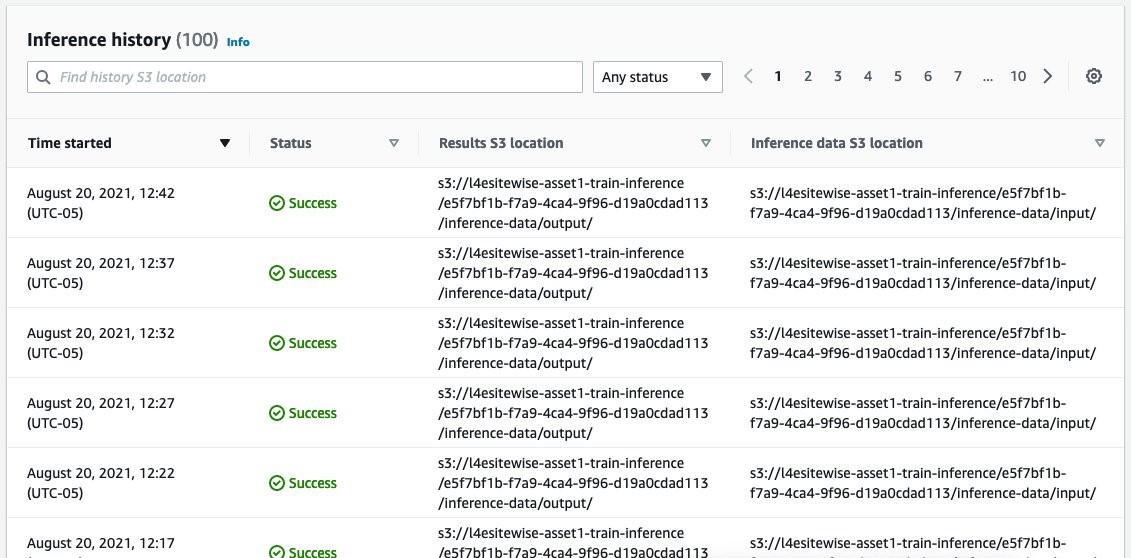This screenshot has height=558, width=1131.
Task: Sort by Results S3 location arrow
Action: [706, 143]
